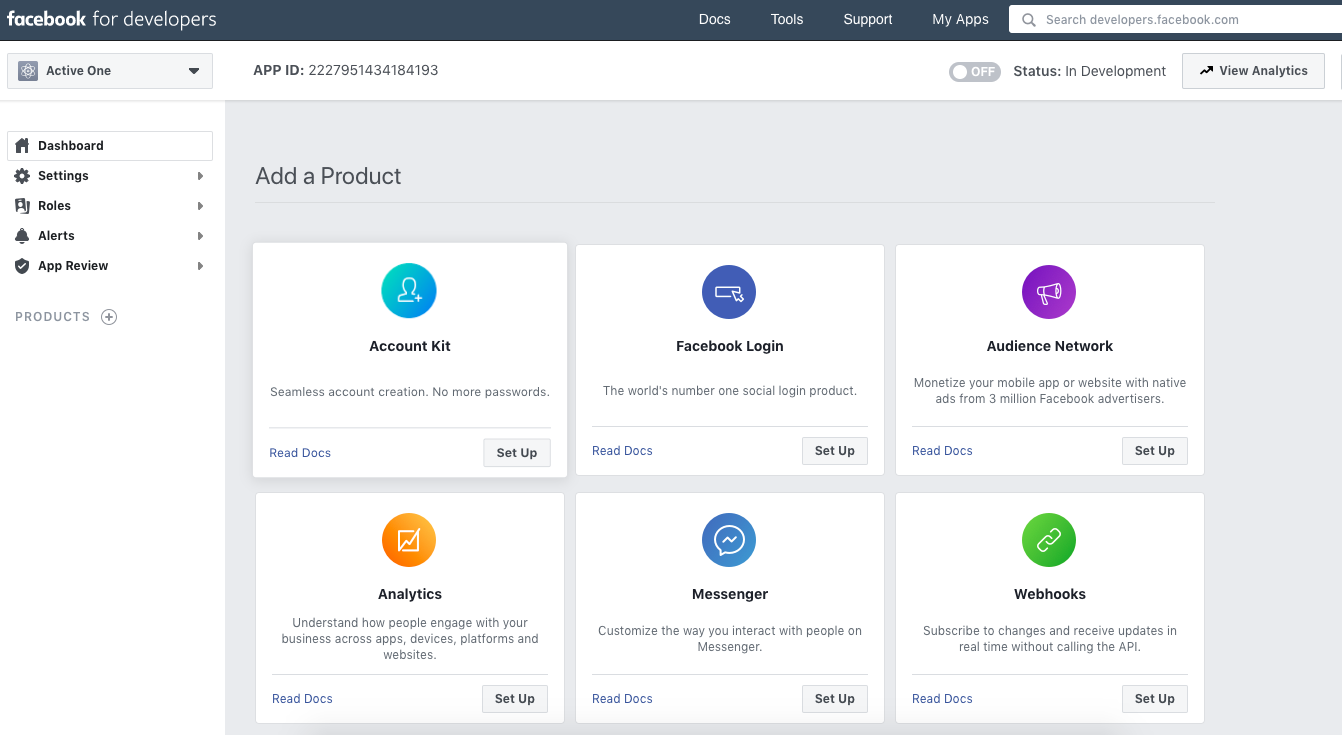Image resolution: width=1342 pixels, height=735 pixels.
Task: Click the PRODUCTS sidebar heading
Action: (x=53, y=317)
